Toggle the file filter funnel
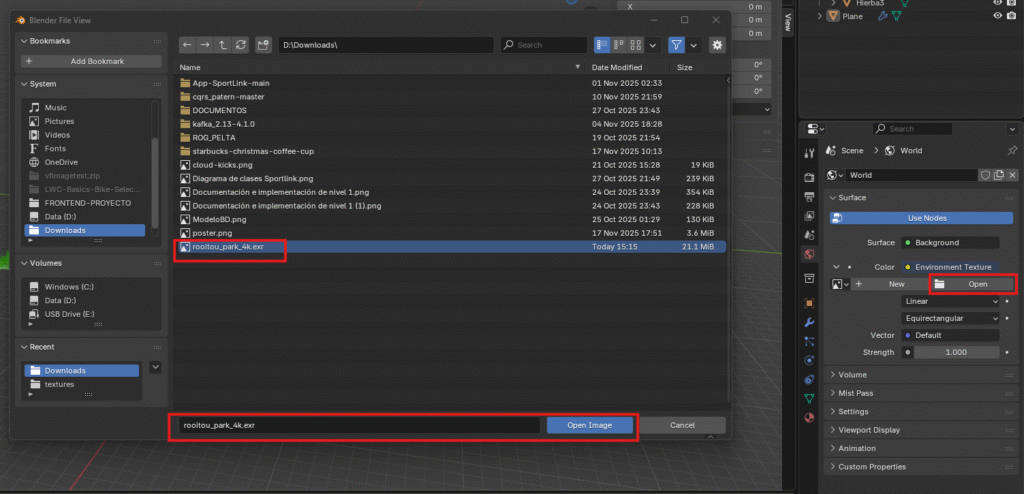 [x=677, y=45]
